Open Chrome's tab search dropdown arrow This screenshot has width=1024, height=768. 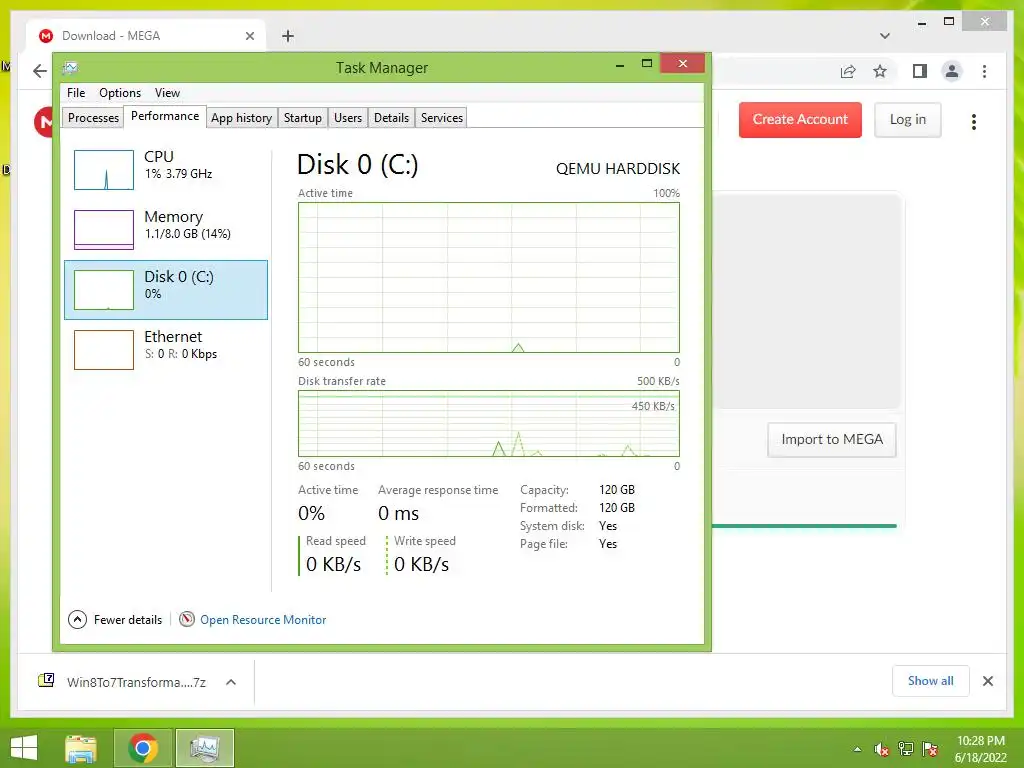(885, 36)
